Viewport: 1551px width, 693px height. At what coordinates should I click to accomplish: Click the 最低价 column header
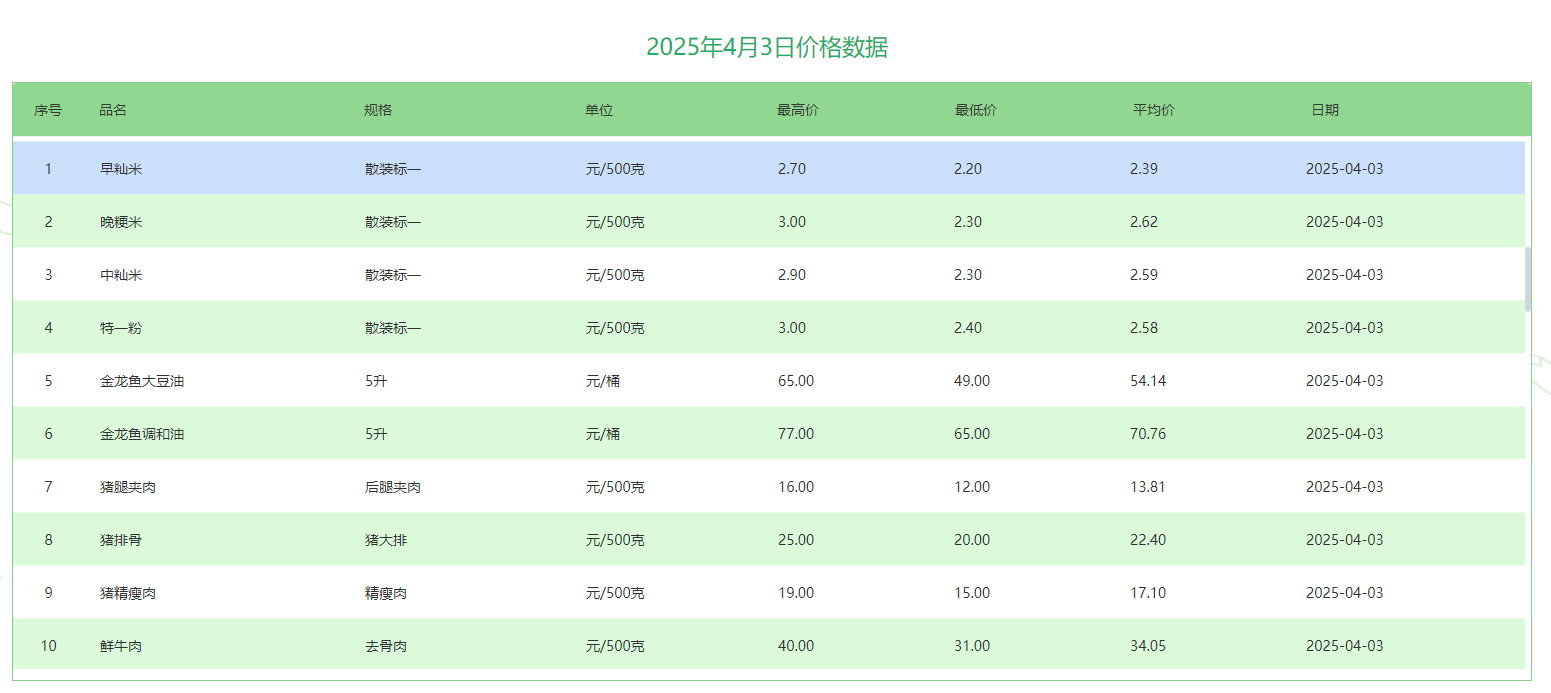pos(976,110)
